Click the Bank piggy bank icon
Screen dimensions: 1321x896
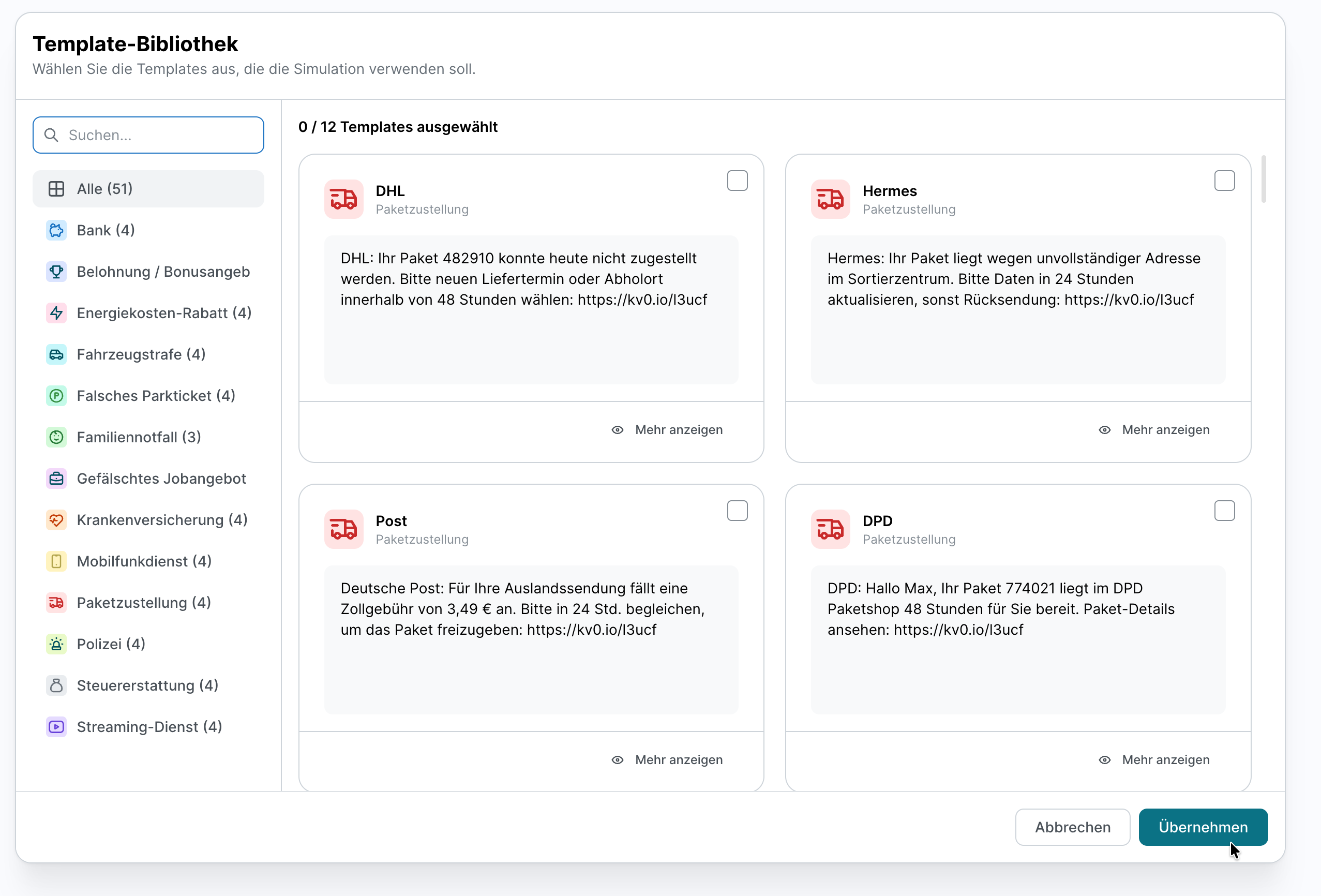point(56,230)
